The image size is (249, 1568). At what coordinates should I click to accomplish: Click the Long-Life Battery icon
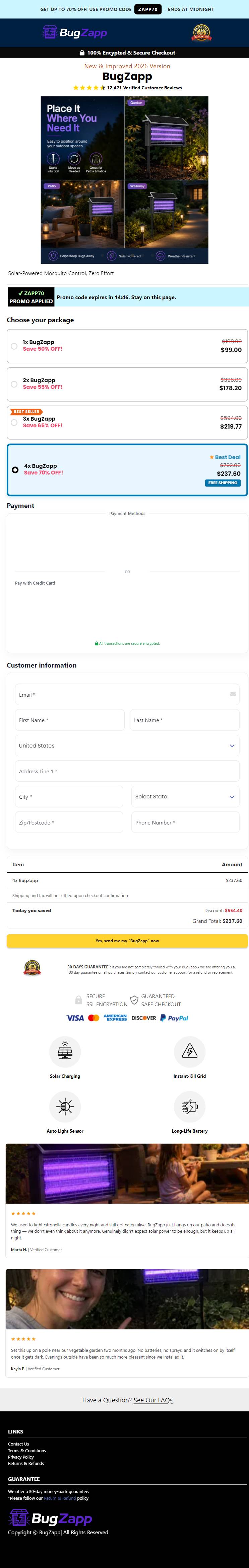189,1106
